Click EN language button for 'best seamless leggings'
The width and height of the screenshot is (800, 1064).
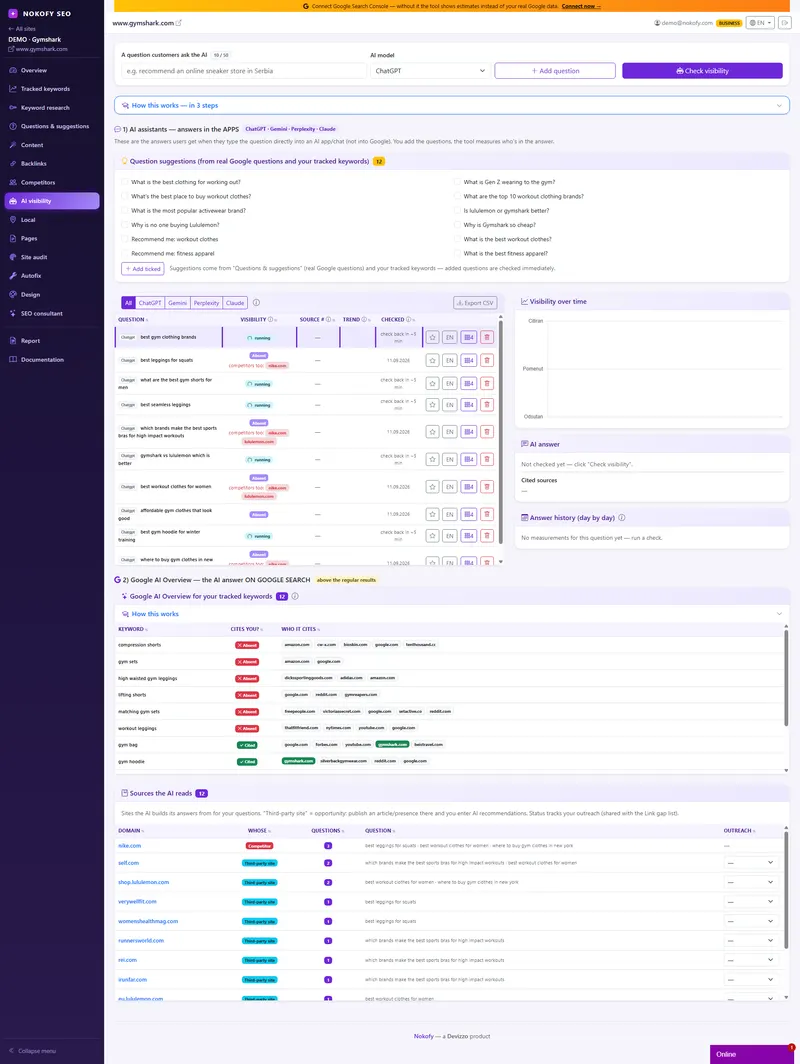pyautogui.click(x=449, y=405)
